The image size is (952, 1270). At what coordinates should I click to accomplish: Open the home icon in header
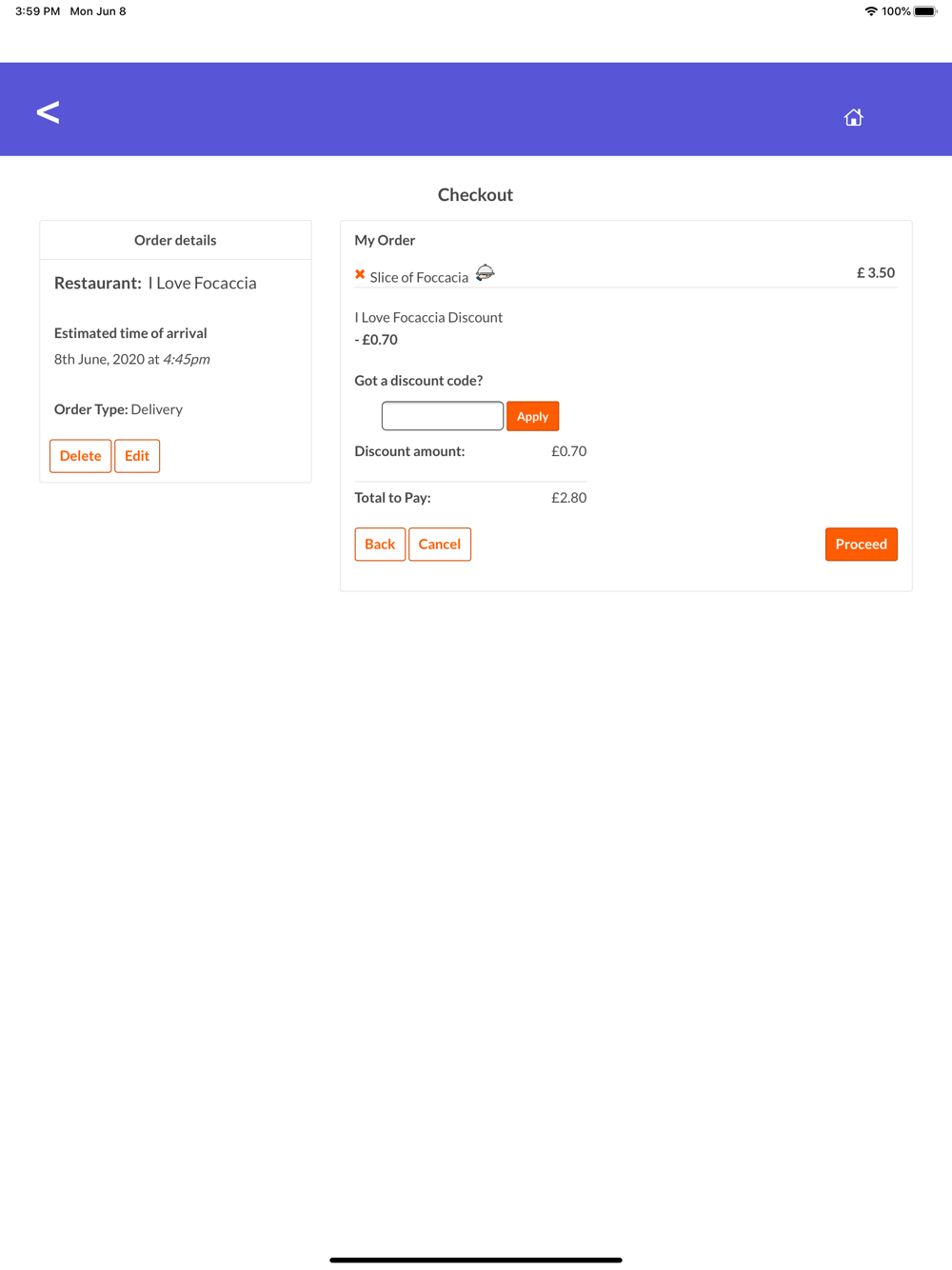[853, 117]
